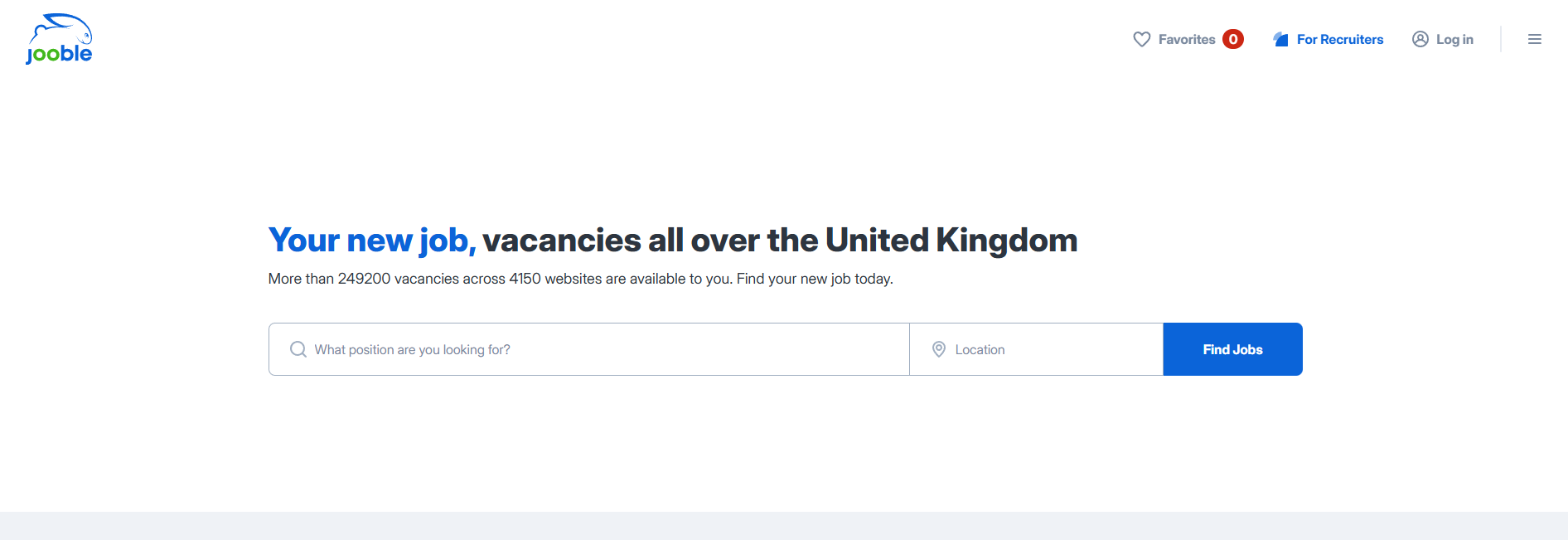
Task: Click the Favorites heart icon
Action: [1141, 39]
